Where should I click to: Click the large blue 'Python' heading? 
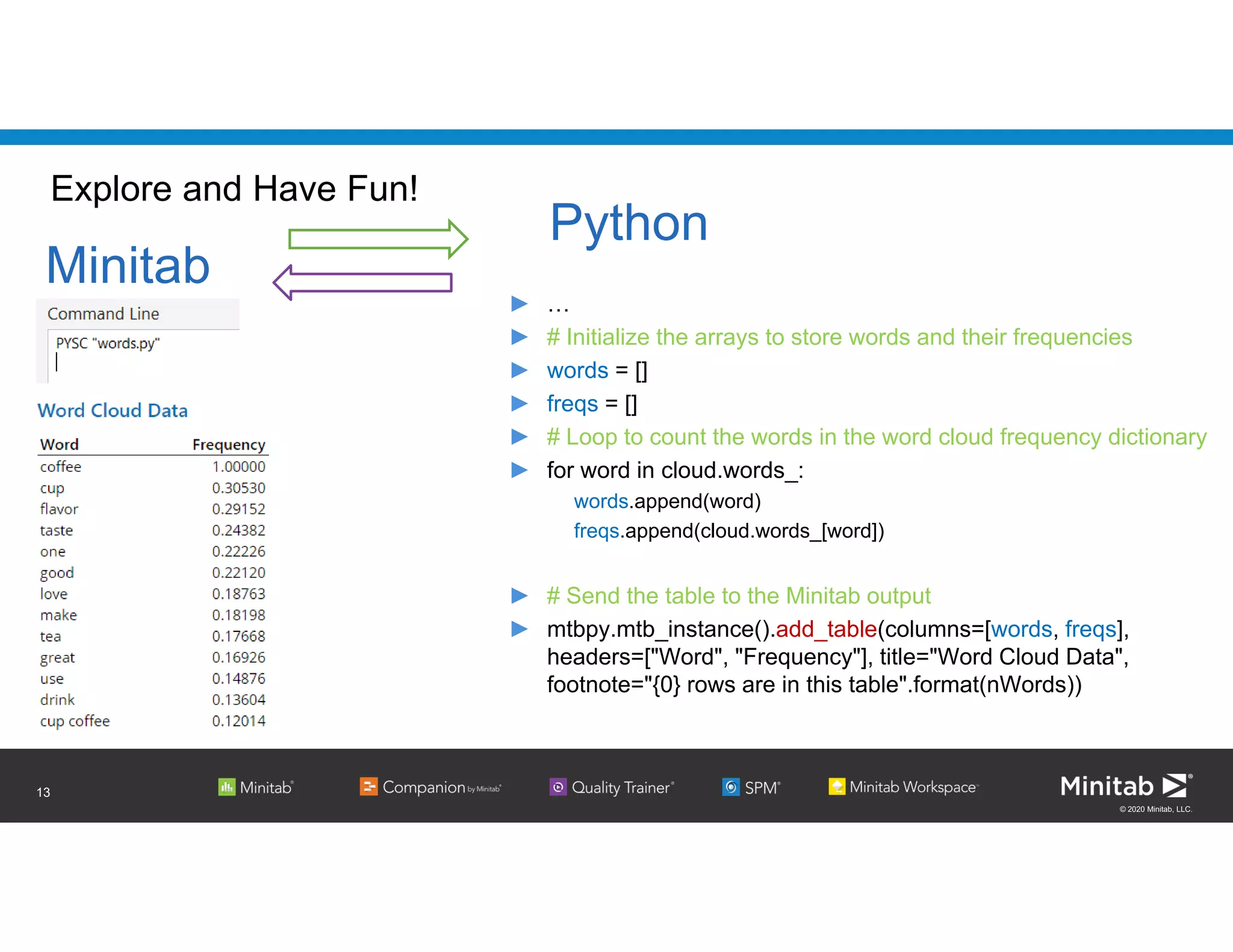(x=629, y=225)
